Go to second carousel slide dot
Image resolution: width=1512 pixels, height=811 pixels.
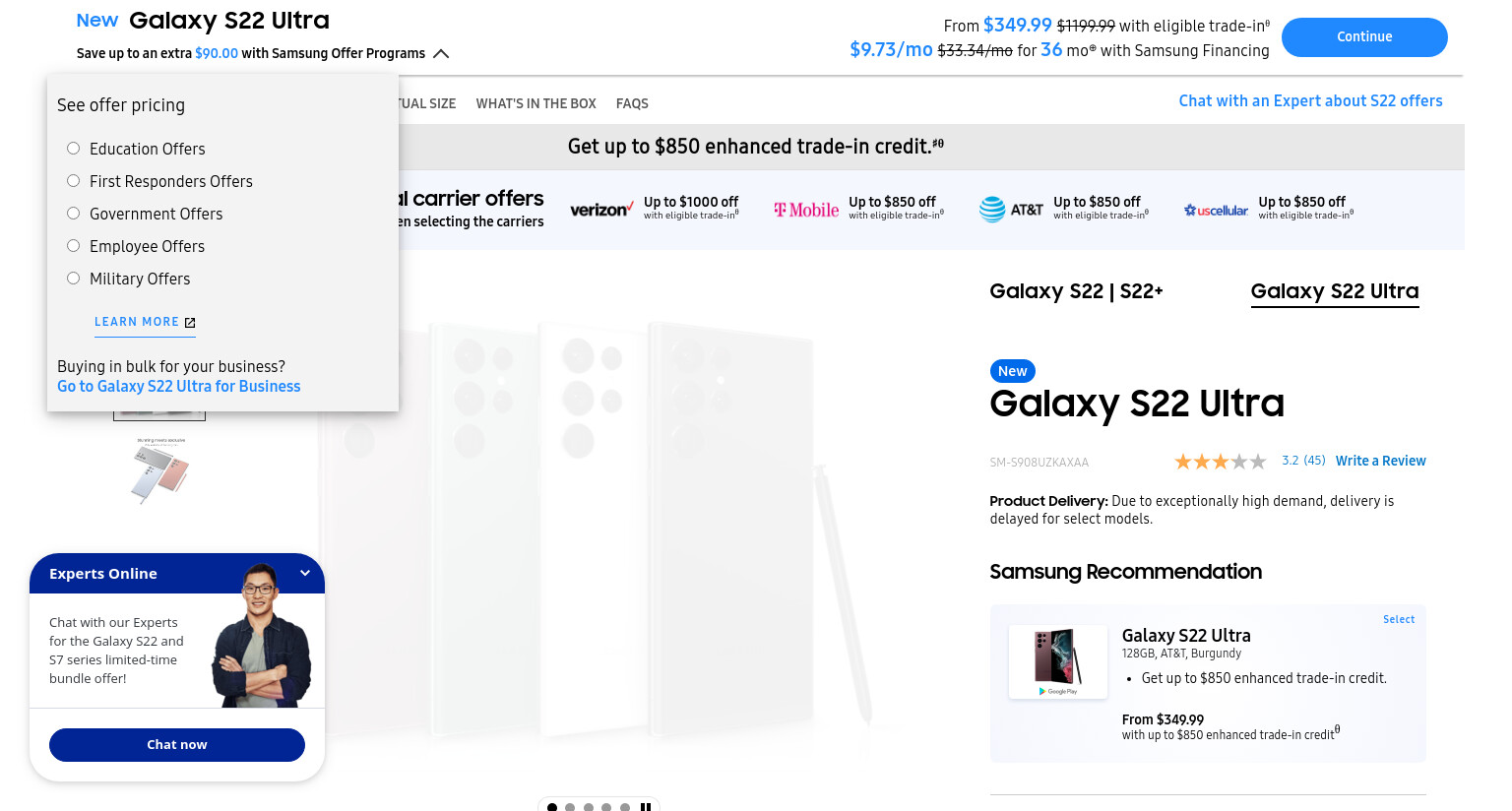[570, 807]
